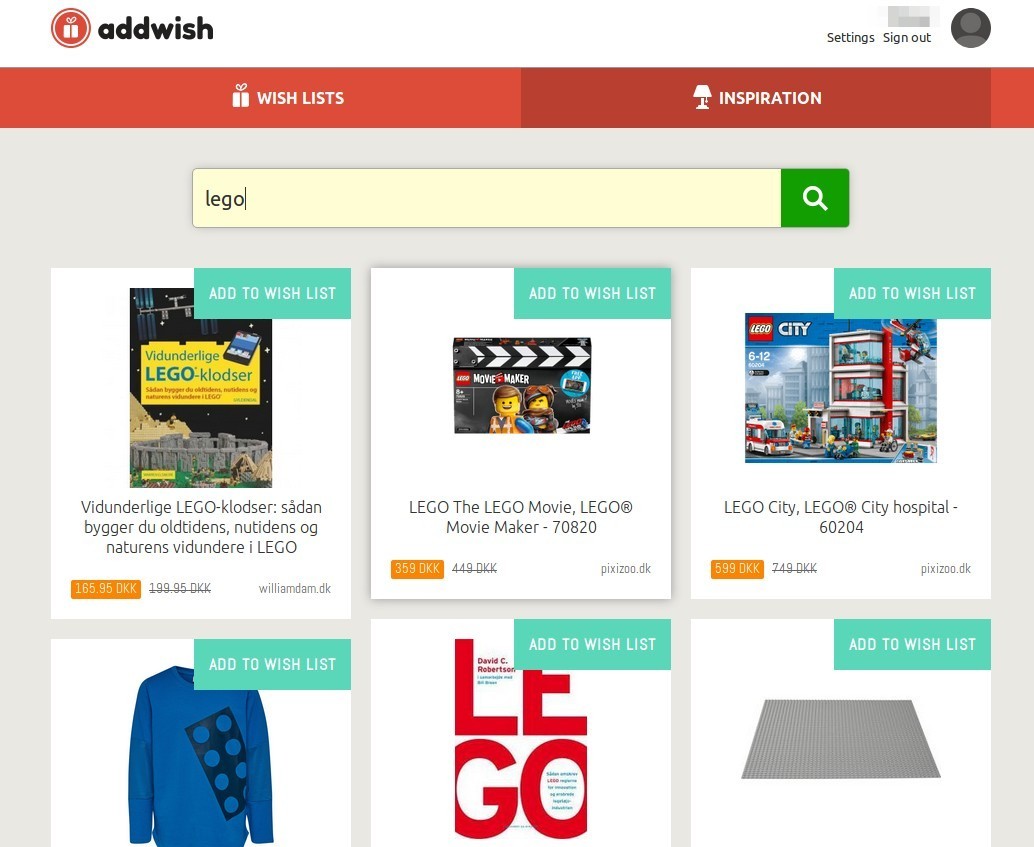Open the LEGO Movie Maker box image
1034x847 pixels.
pyautogui.click(x=522, y=386)
